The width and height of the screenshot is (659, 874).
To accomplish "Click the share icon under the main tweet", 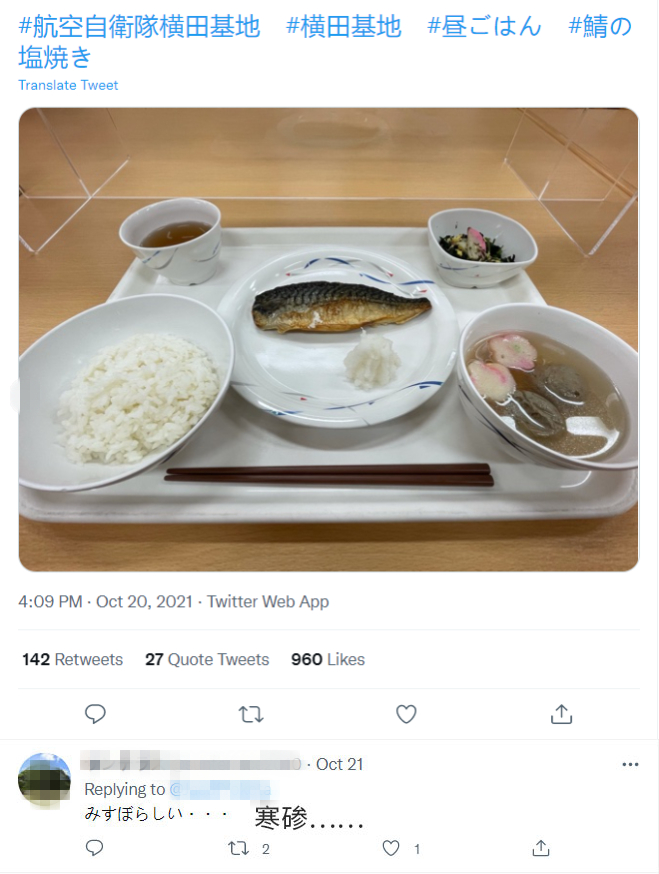I will [x=562, y=714].
